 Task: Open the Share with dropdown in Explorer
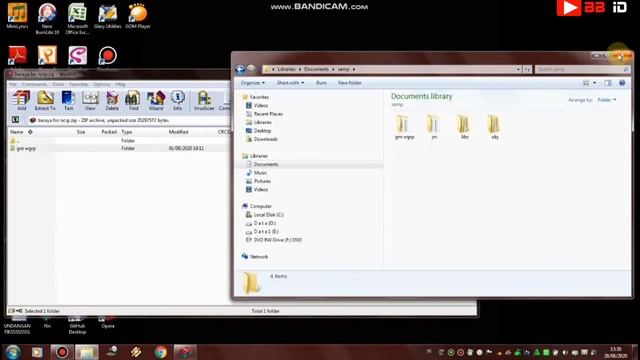[x=290, y=83]
